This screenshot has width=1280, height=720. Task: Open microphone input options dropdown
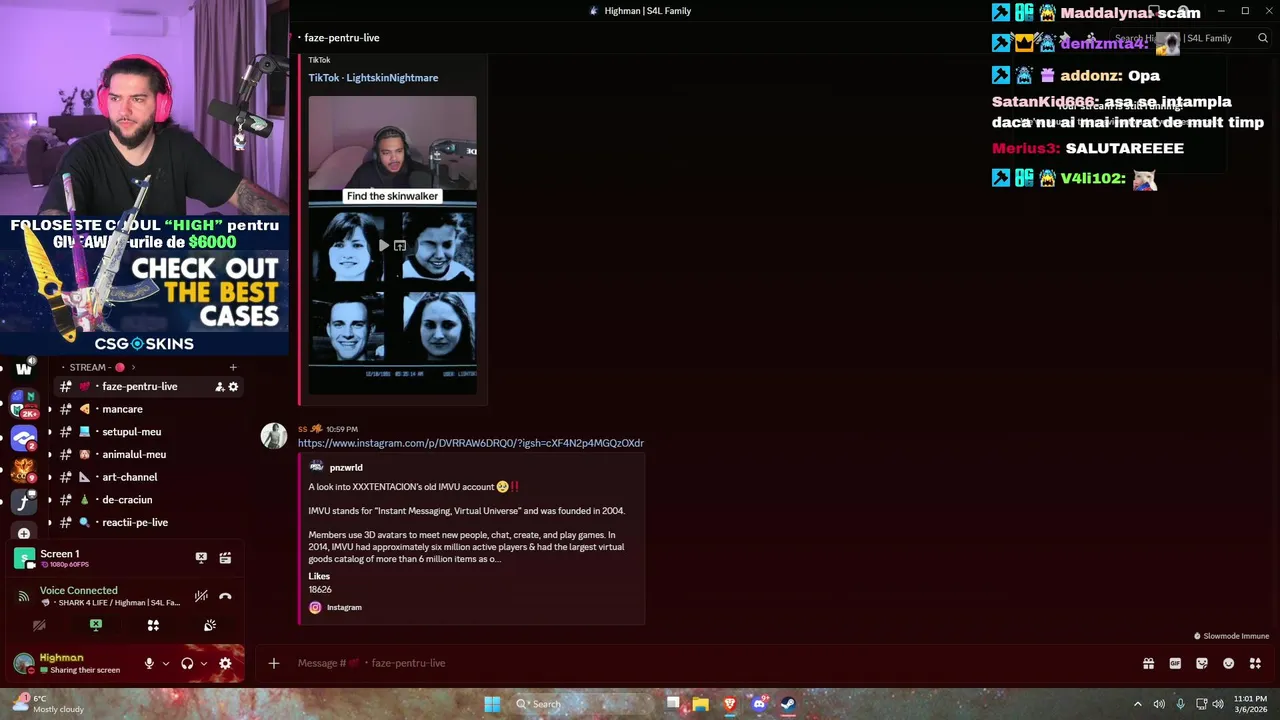tap(165, 663)
